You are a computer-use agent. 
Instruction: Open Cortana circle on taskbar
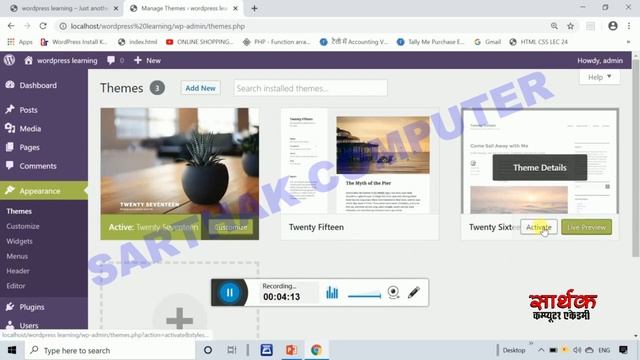click(208, 350)
